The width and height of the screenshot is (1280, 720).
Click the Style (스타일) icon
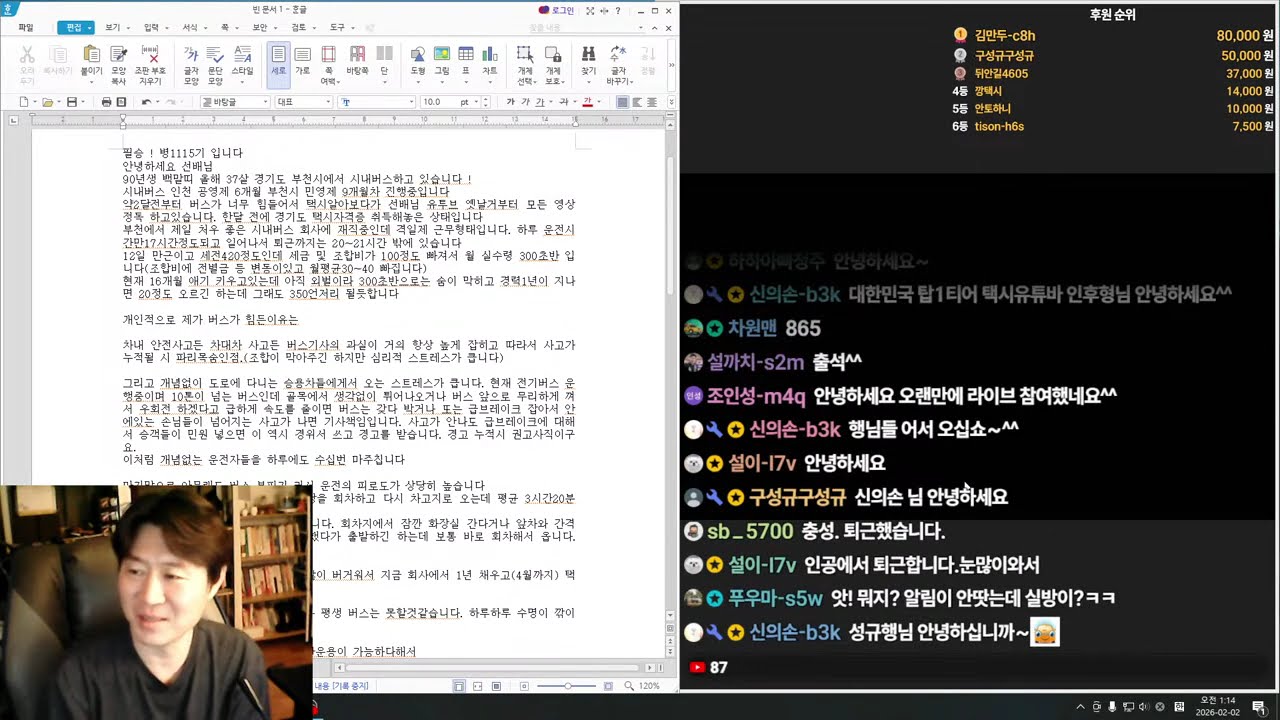[x=242, y=54]
